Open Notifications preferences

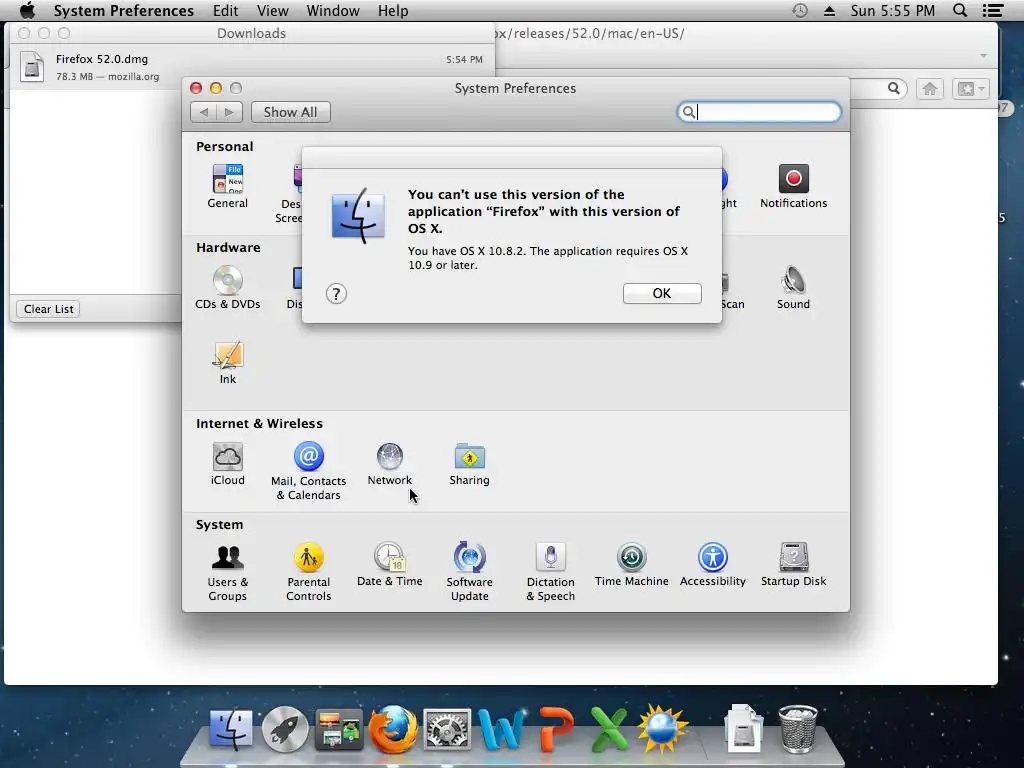point(793,186)
